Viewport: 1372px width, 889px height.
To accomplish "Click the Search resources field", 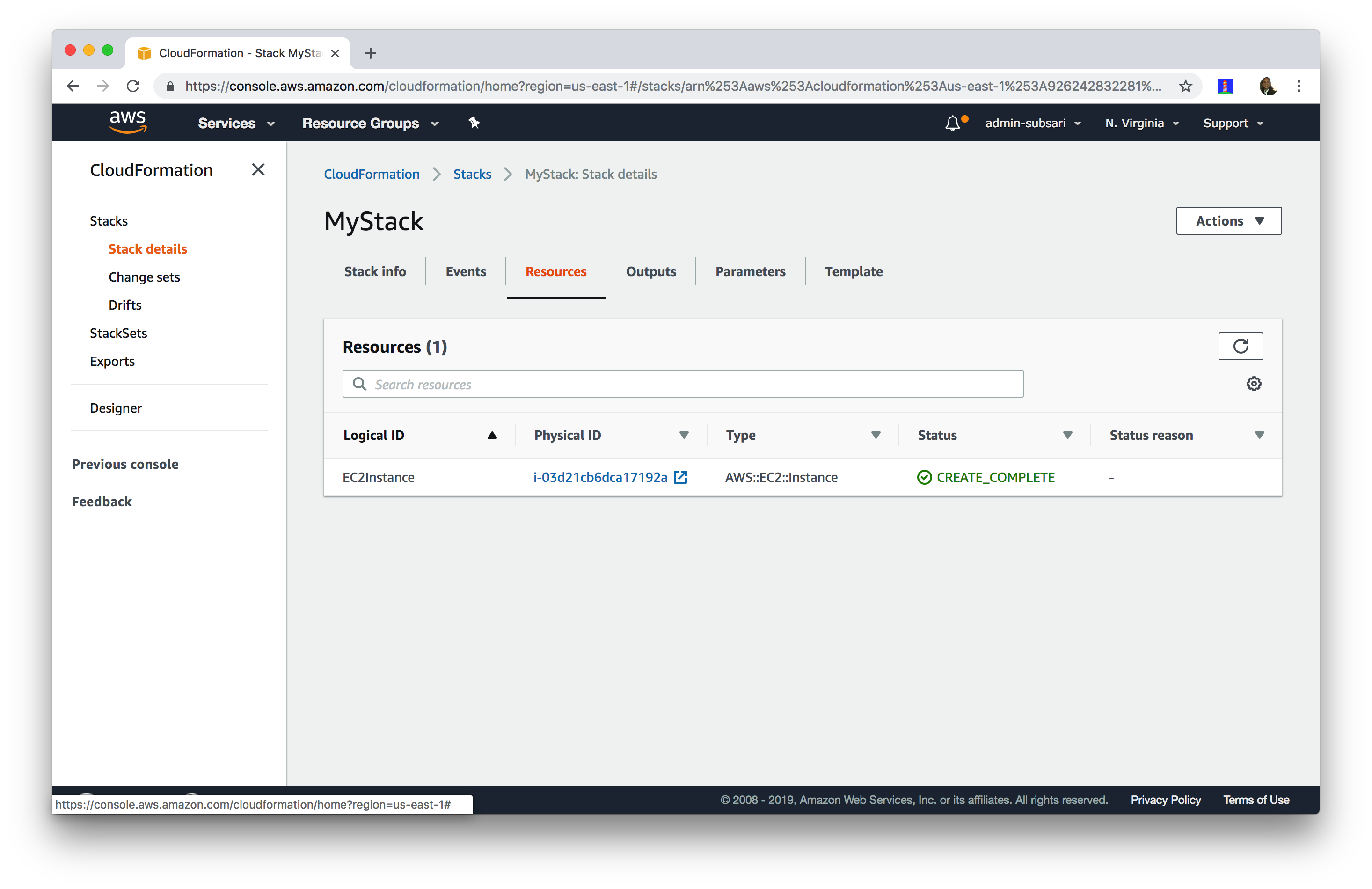I will click(683, 385).
